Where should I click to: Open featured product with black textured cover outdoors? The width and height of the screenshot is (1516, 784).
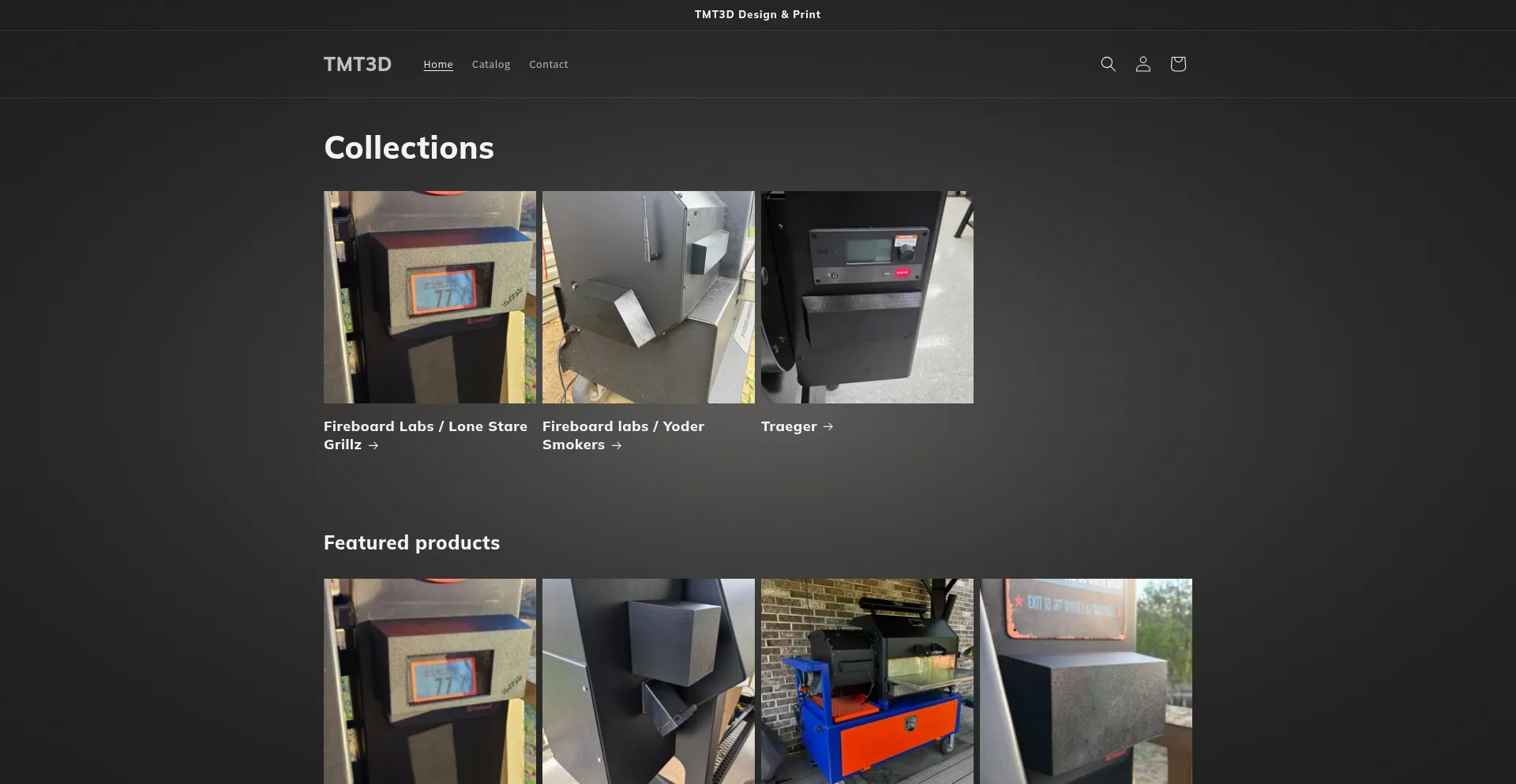click(1086, 681)
